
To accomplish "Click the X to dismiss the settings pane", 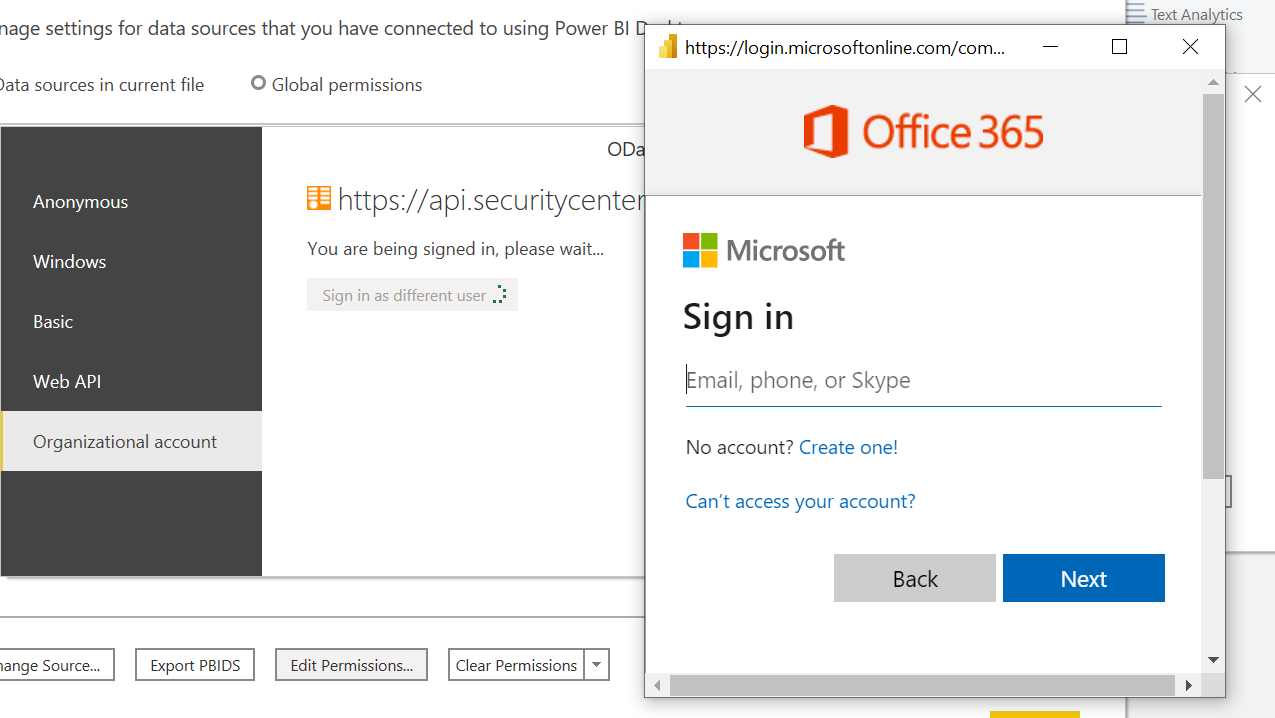I will 1253,93.
